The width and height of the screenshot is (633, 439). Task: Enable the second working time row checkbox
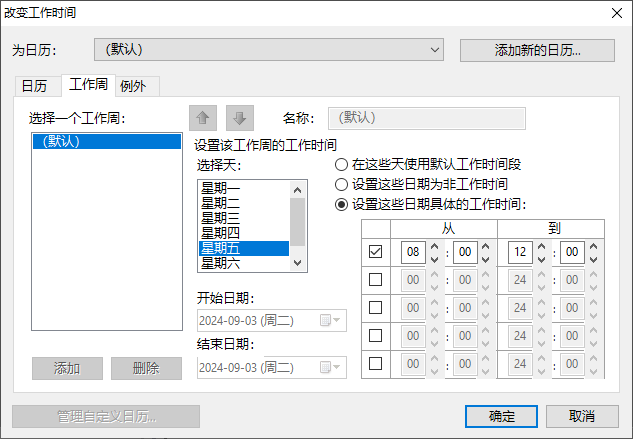[x=376, y=280]
